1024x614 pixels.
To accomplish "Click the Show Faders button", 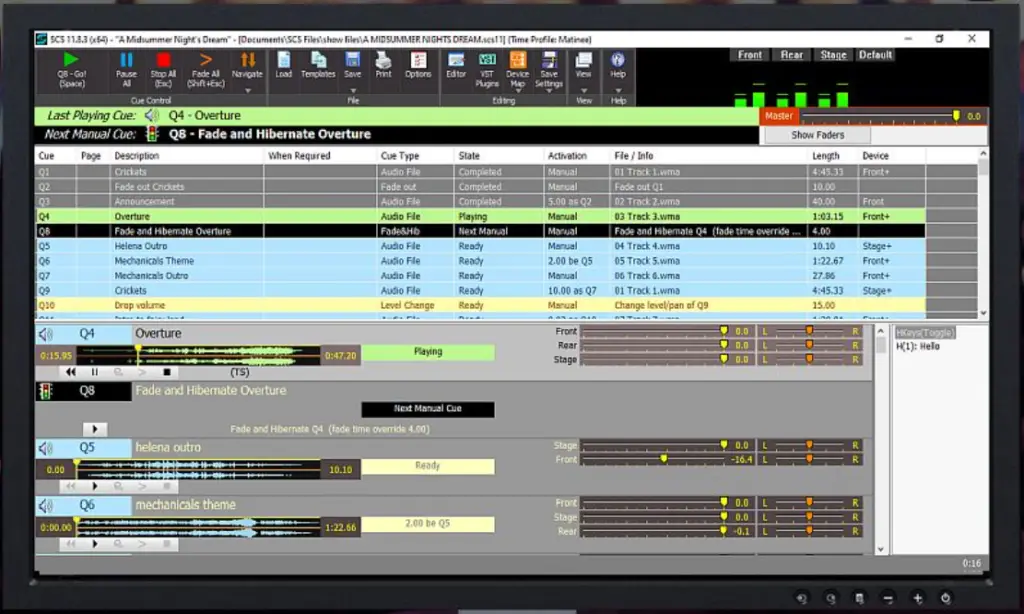I will click(817, 135).
